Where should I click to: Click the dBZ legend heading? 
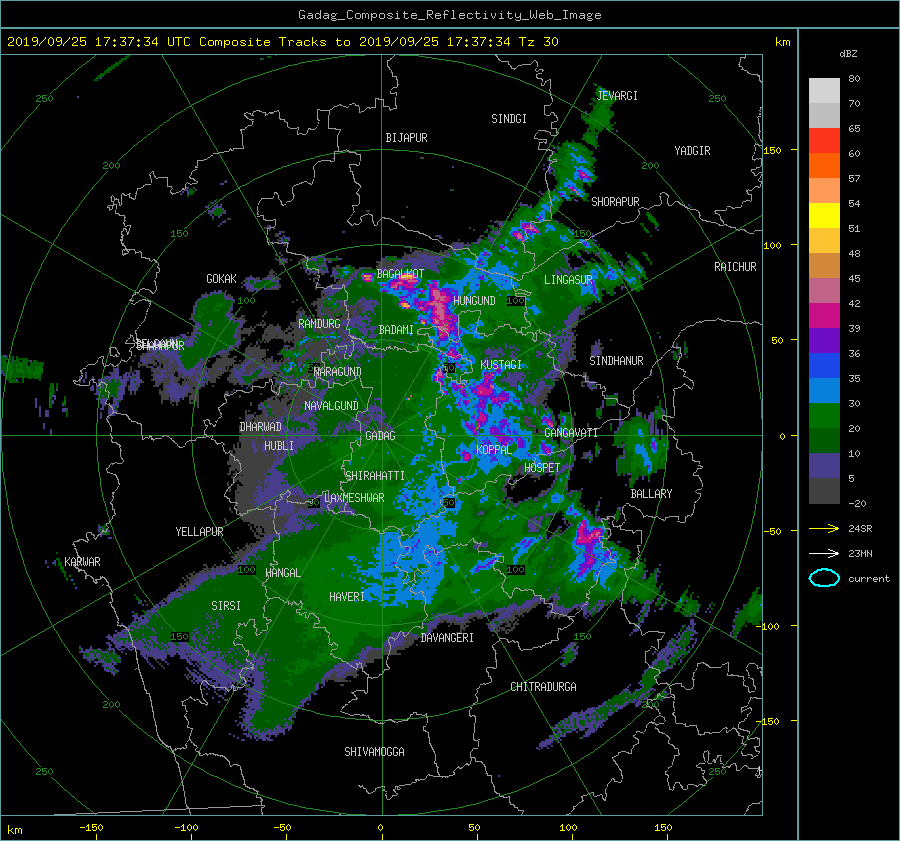(x=848, y=54)
